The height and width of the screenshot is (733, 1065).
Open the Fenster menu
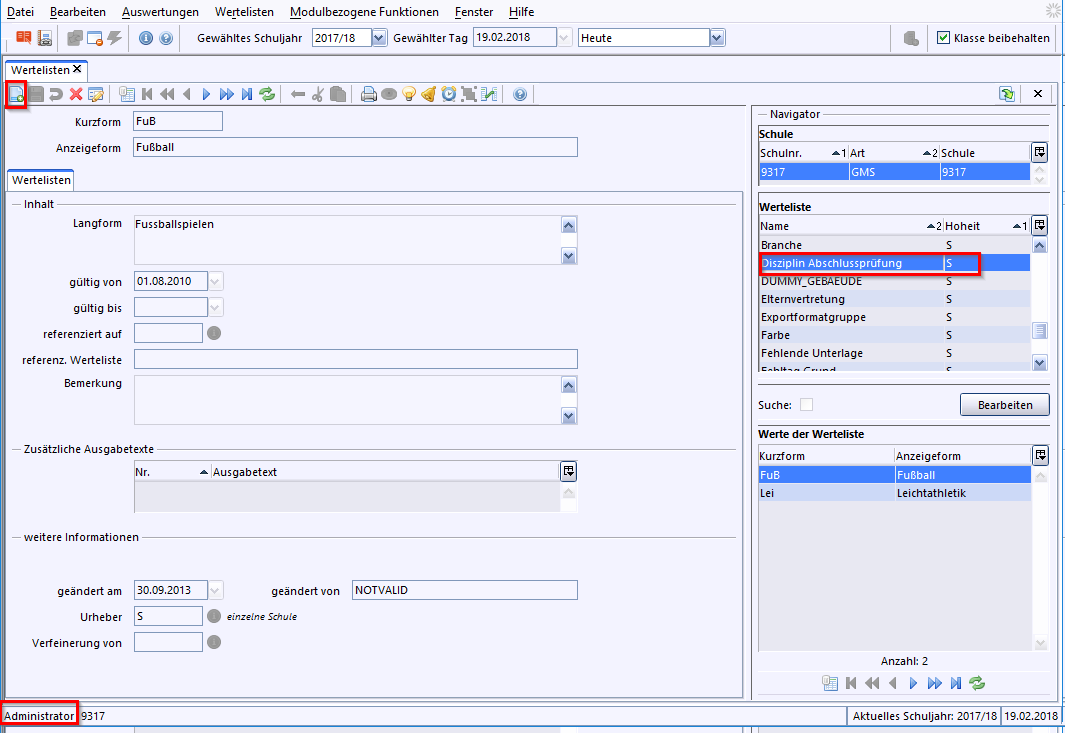coord(474,12)
